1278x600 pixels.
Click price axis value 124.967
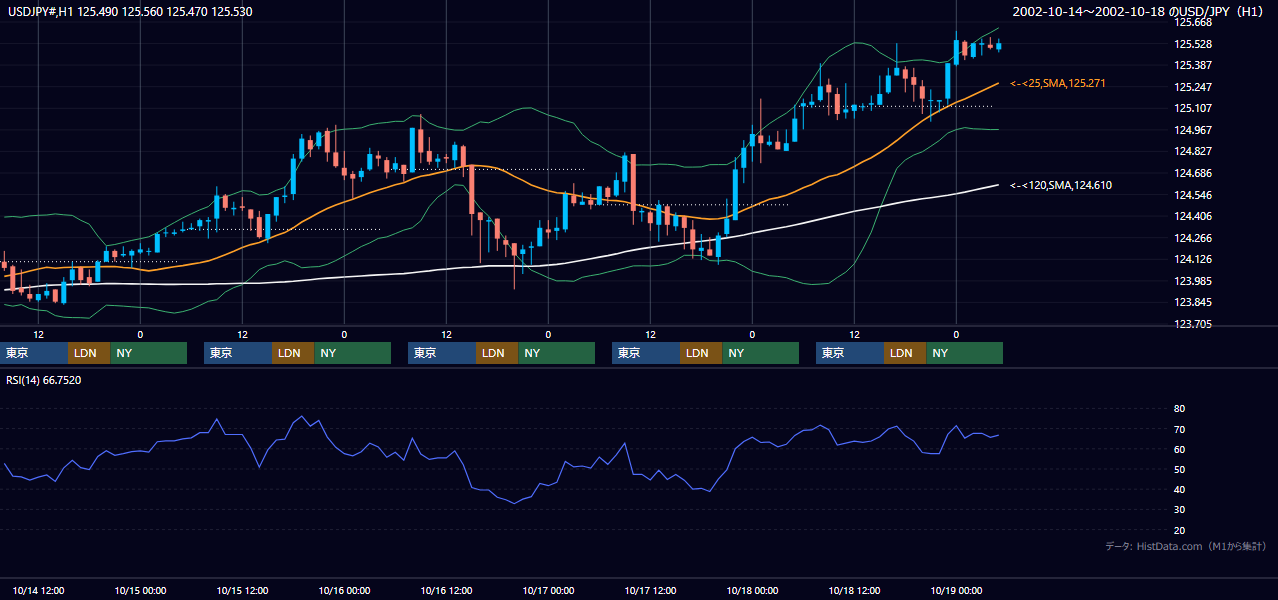click(1193, 130)
